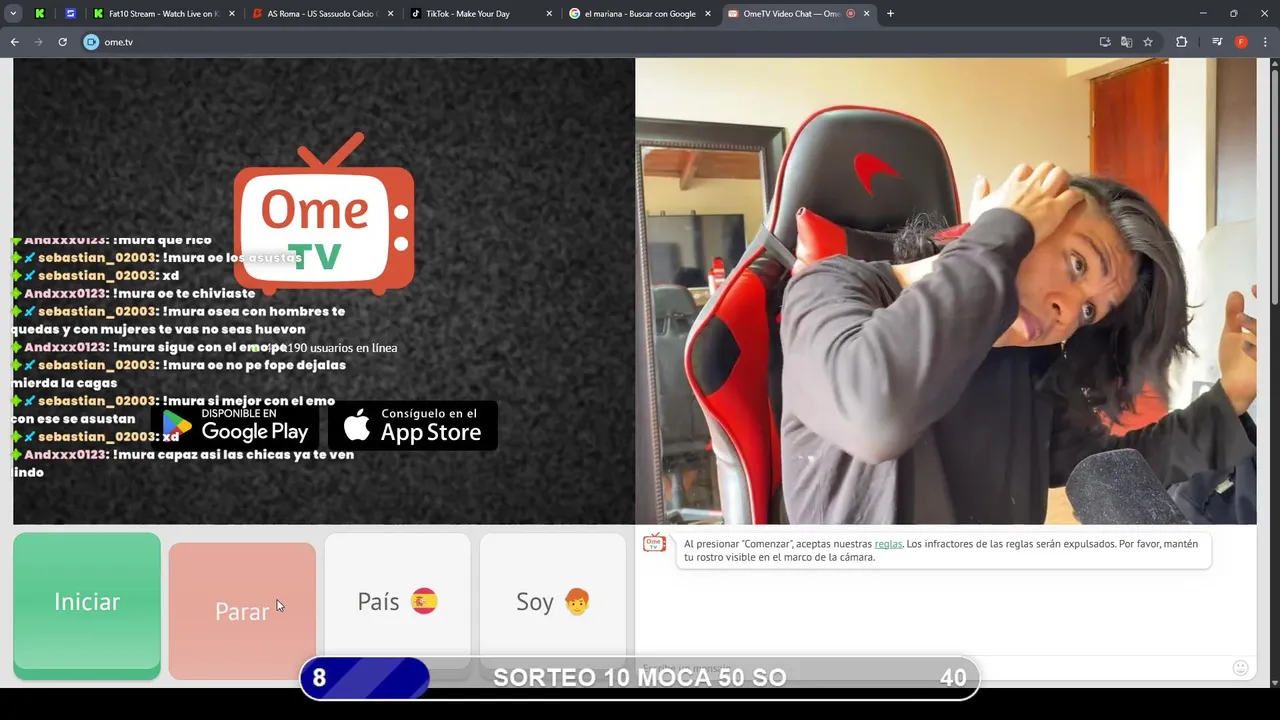This screenshot has height=720, width=1280.
Task: Click the webcam video feed
Action: point(945,291)
